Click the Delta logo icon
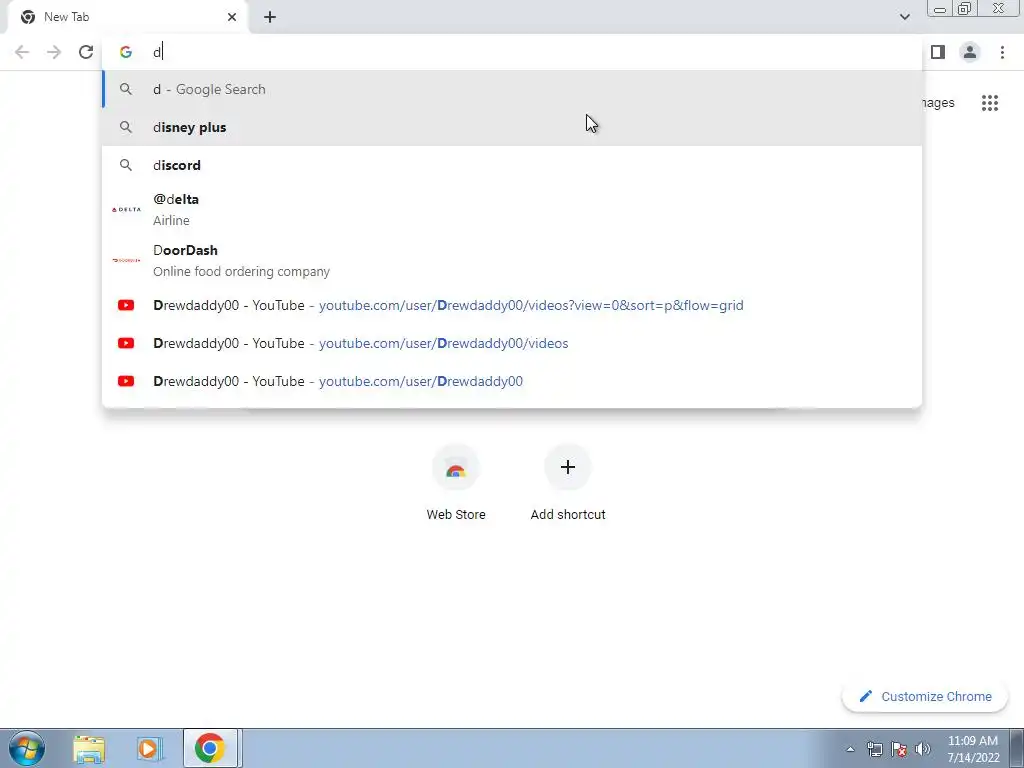 click(x=126, y=210)
